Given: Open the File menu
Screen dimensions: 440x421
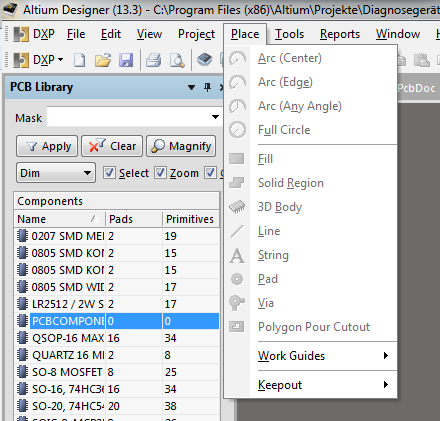Looking at the screenshot, I should click(76, 34).
